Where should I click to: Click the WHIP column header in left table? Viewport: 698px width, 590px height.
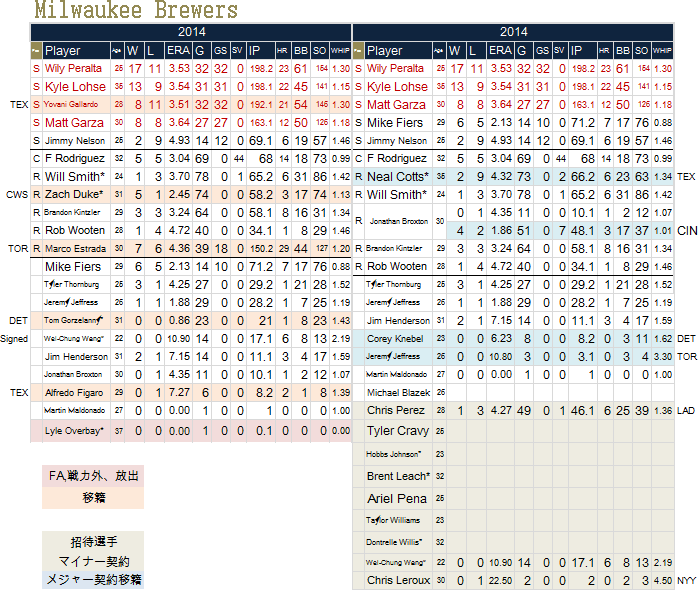click(x=340, y=51)
